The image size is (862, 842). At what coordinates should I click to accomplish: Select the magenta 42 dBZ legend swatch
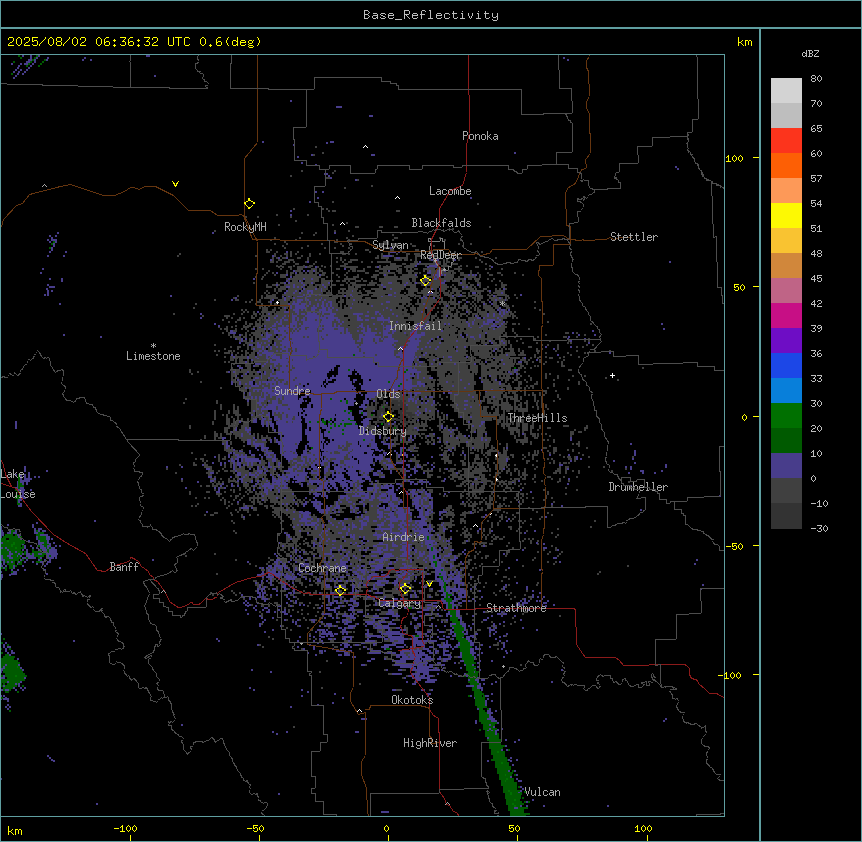786,315
